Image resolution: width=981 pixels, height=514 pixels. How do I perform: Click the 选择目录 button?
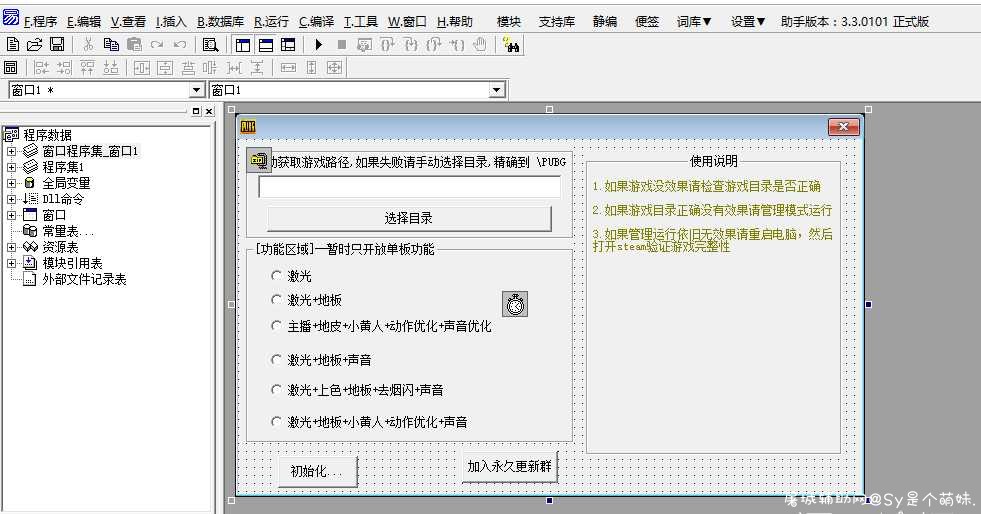tap(409, 218)
